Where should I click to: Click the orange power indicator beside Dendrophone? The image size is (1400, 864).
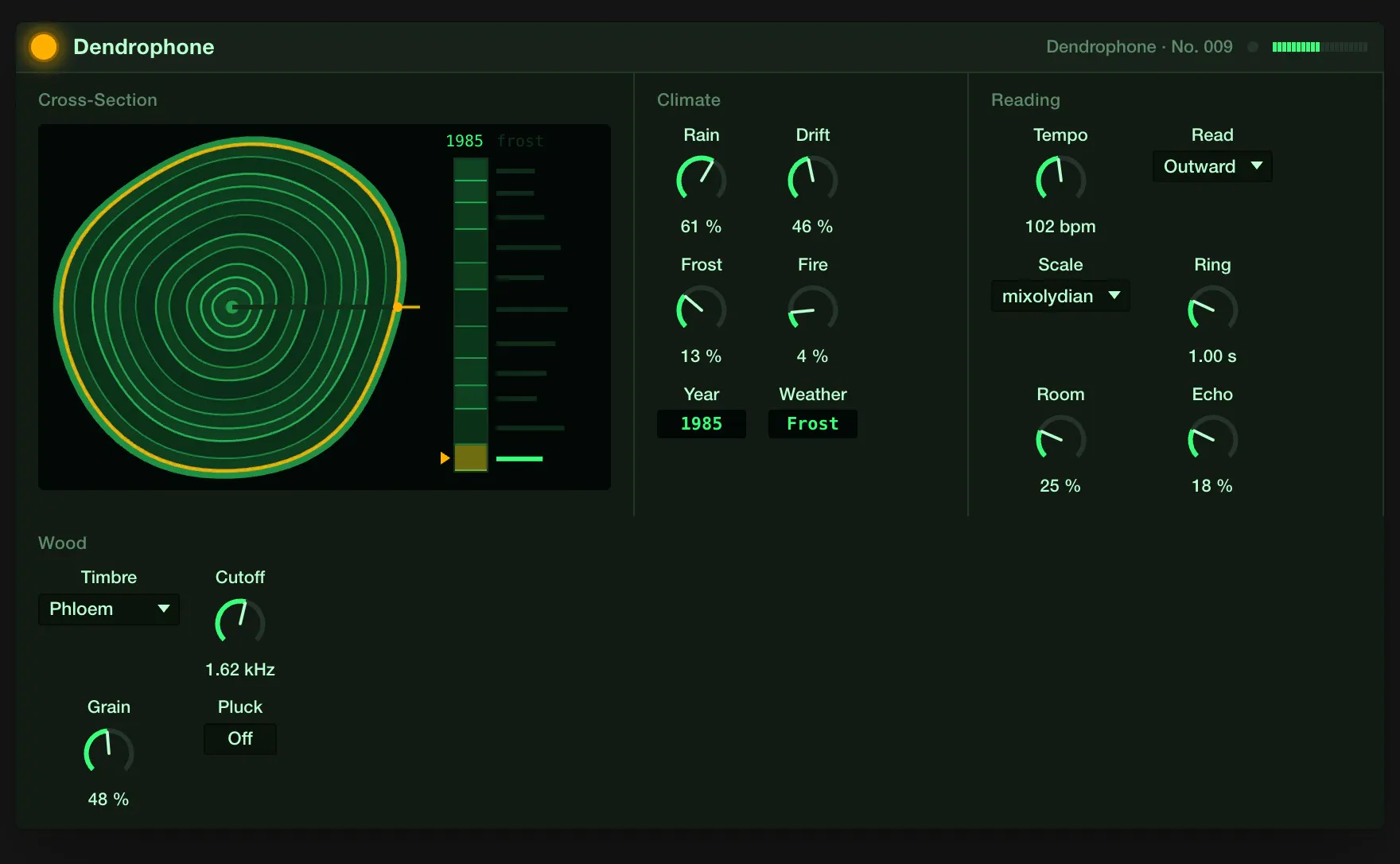(44, 47)
